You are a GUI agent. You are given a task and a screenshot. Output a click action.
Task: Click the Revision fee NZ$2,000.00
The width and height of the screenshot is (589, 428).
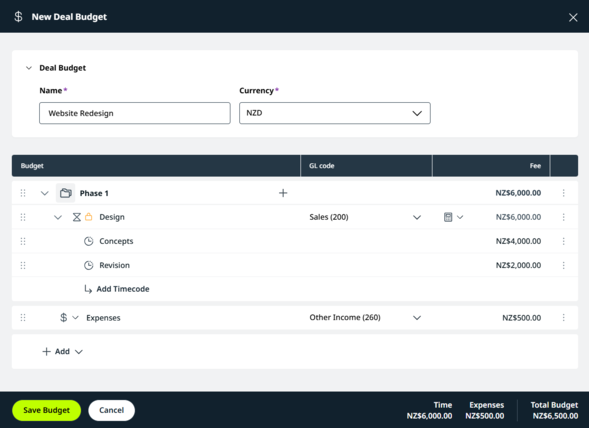click(518, 265)
